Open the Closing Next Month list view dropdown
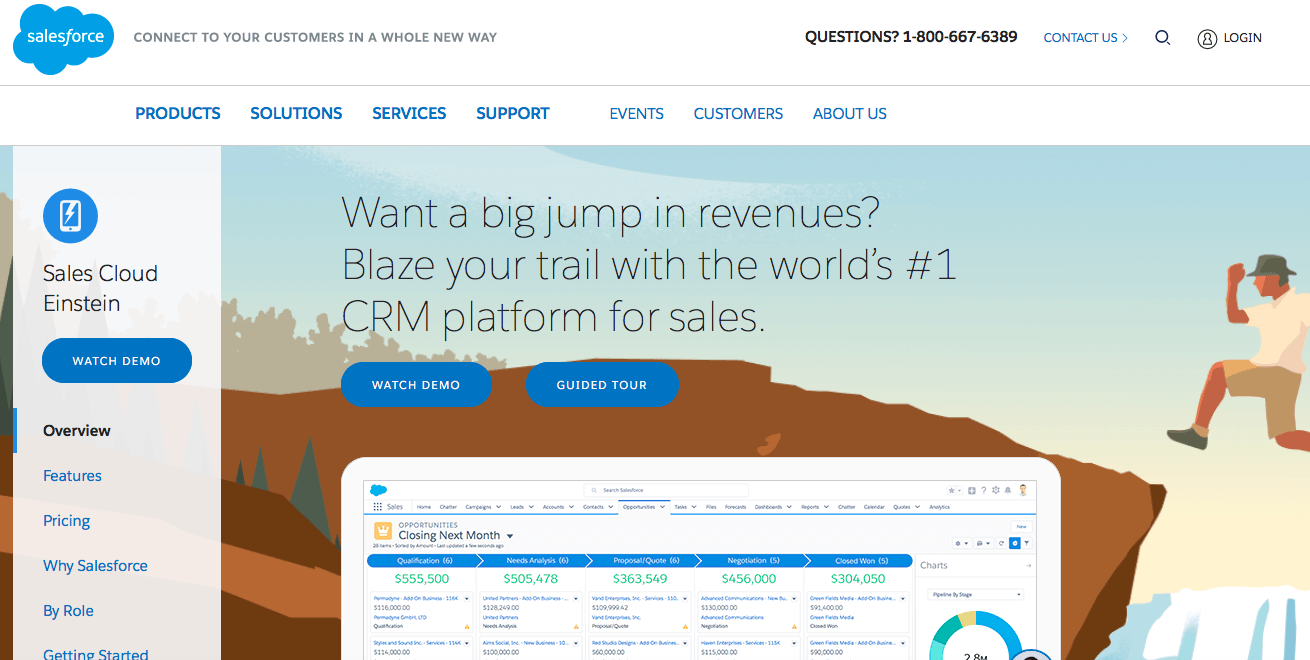The height and width of the screenshot is (660, 1310). tap(510, 537)
